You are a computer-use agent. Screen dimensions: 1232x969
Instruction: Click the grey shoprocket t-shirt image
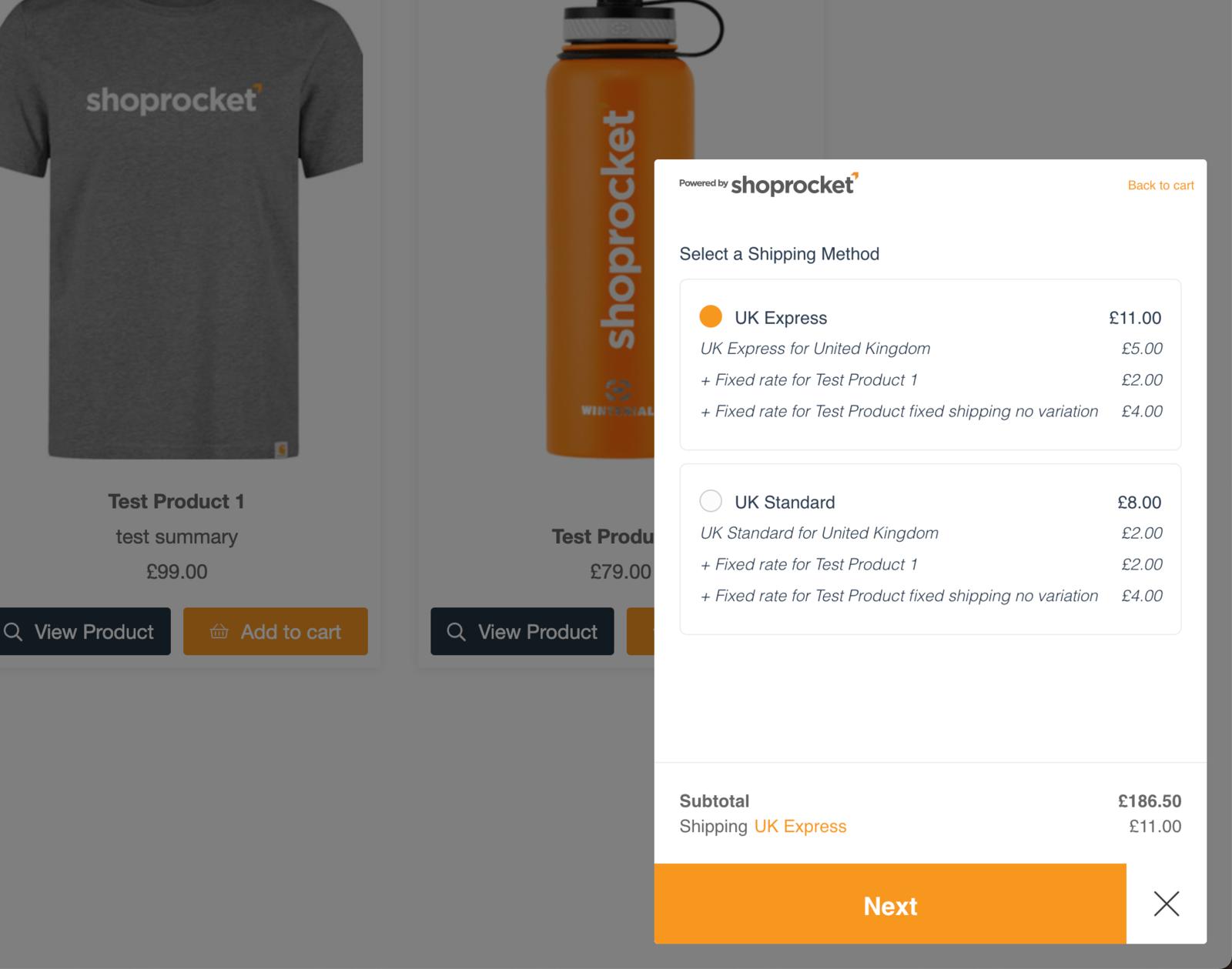pyautogui.click(x=181, y=229)
